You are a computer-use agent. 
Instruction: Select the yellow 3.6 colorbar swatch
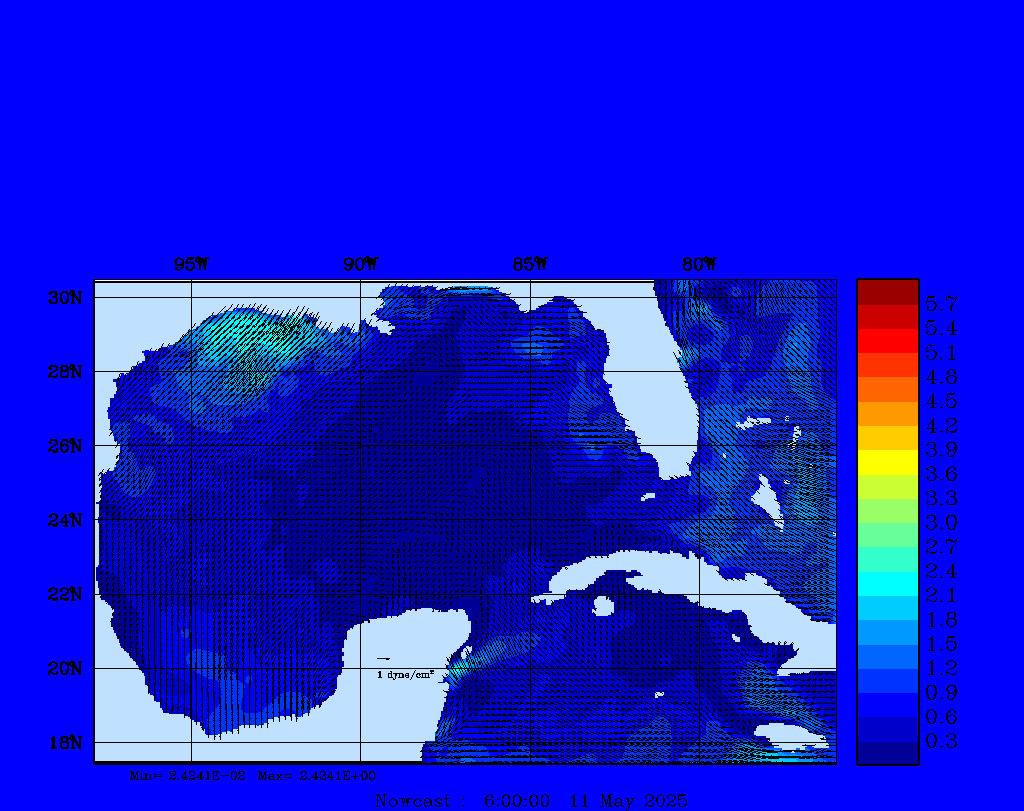(x=887, y=462)
